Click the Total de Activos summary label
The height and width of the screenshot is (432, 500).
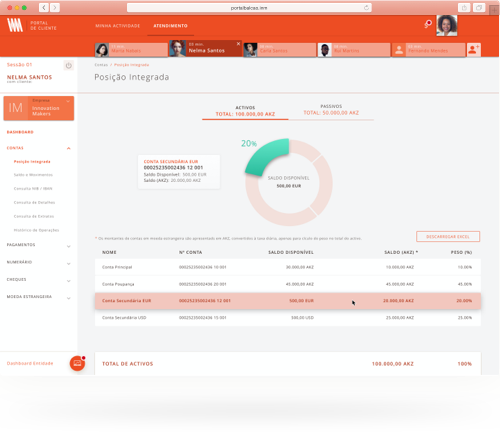(x=128, y=364)
